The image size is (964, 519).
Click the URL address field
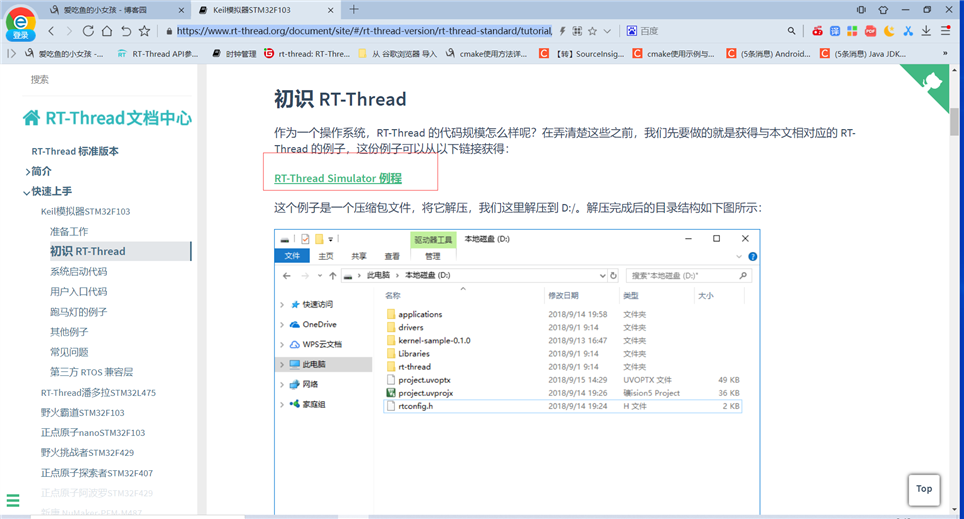point(364,31)
